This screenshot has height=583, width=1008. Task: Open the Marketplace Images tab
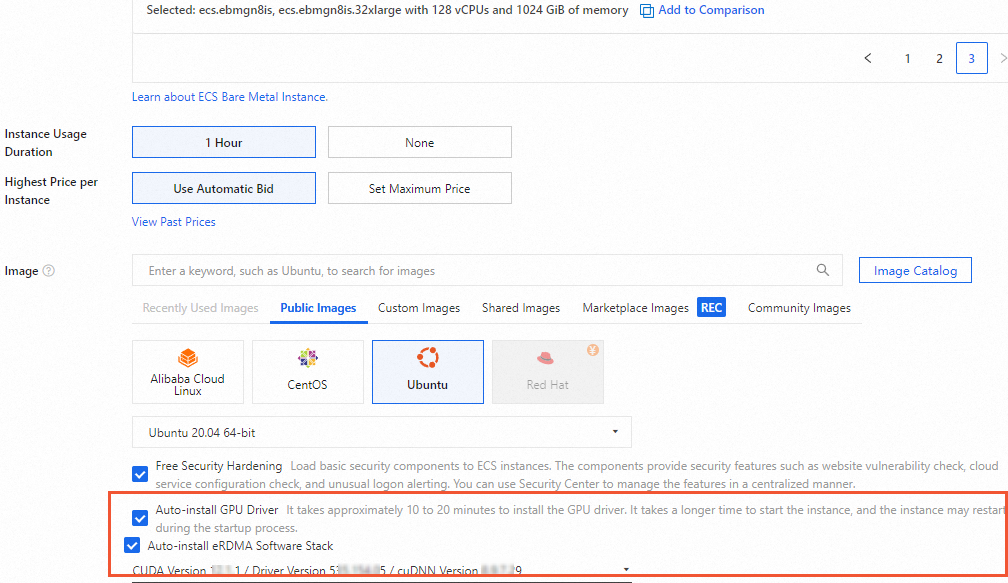pos(635,307)
